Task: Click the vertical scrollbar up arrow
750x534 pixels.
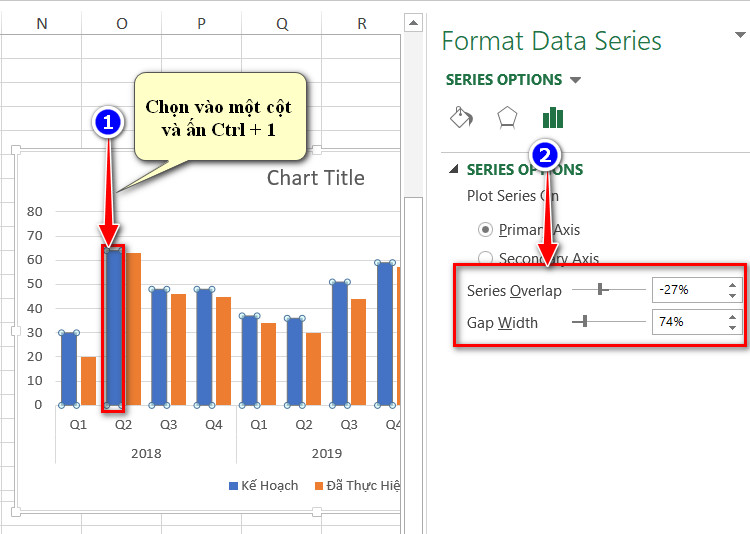Action: (x=413, y=22)
